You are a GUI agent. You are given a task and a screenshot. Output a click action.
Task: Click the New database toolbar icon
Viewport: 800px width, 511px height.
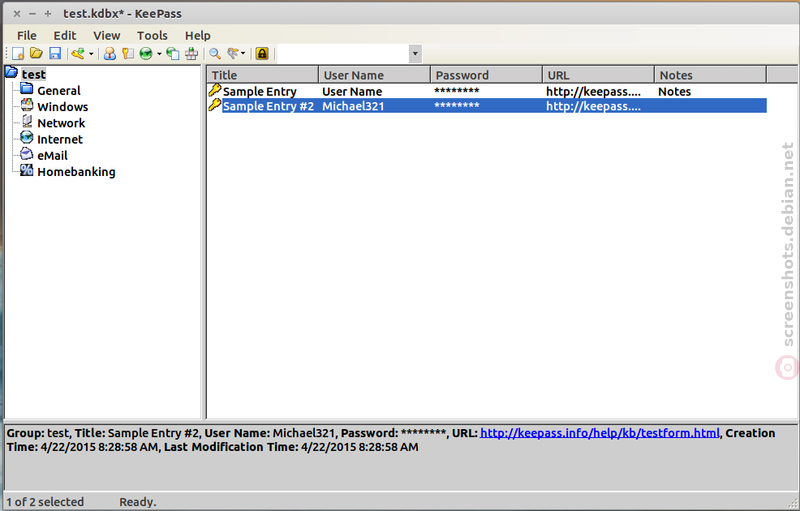[x=18, y=54]
